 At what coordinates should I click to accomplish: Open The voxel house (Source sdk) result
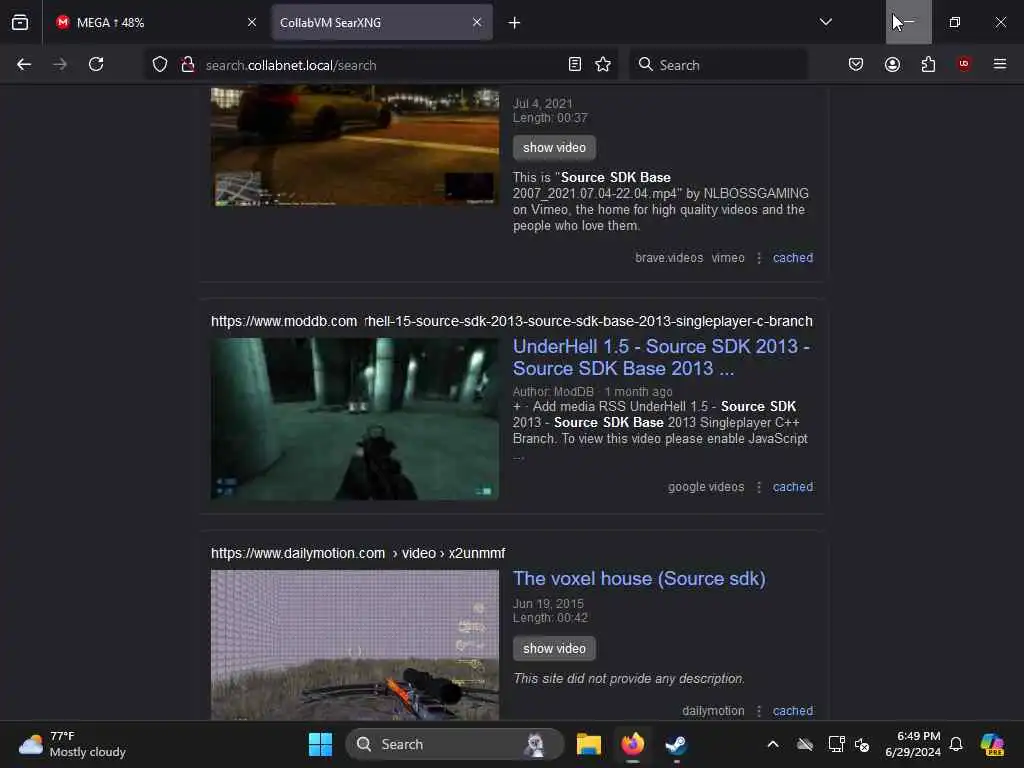click(639, 579)
